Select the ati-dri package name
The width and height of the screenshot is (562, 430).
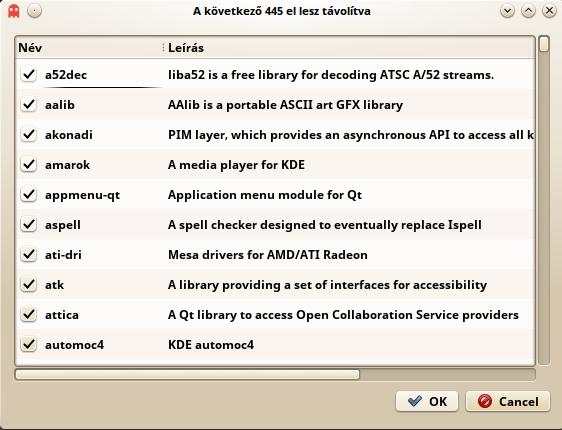63,255
